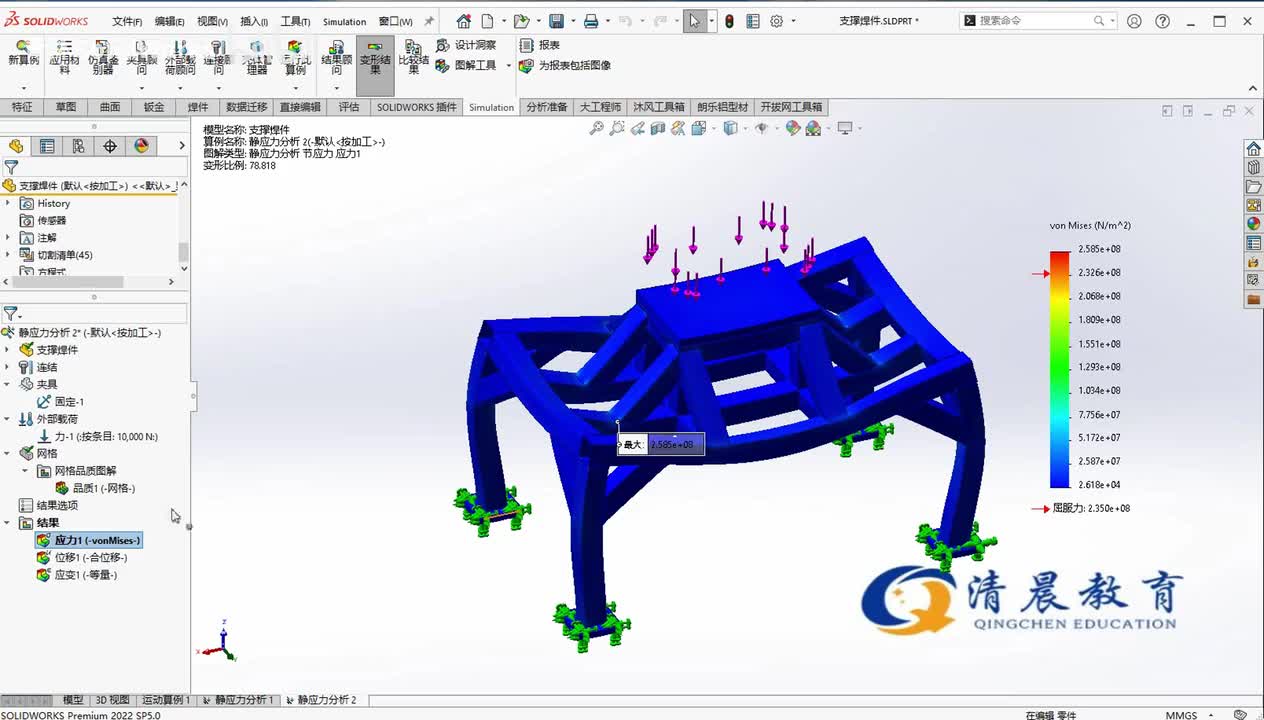Click the 新算例 (New Study) icon
The width and height of the screenshot is (1264, 720).
click(23, 55)
